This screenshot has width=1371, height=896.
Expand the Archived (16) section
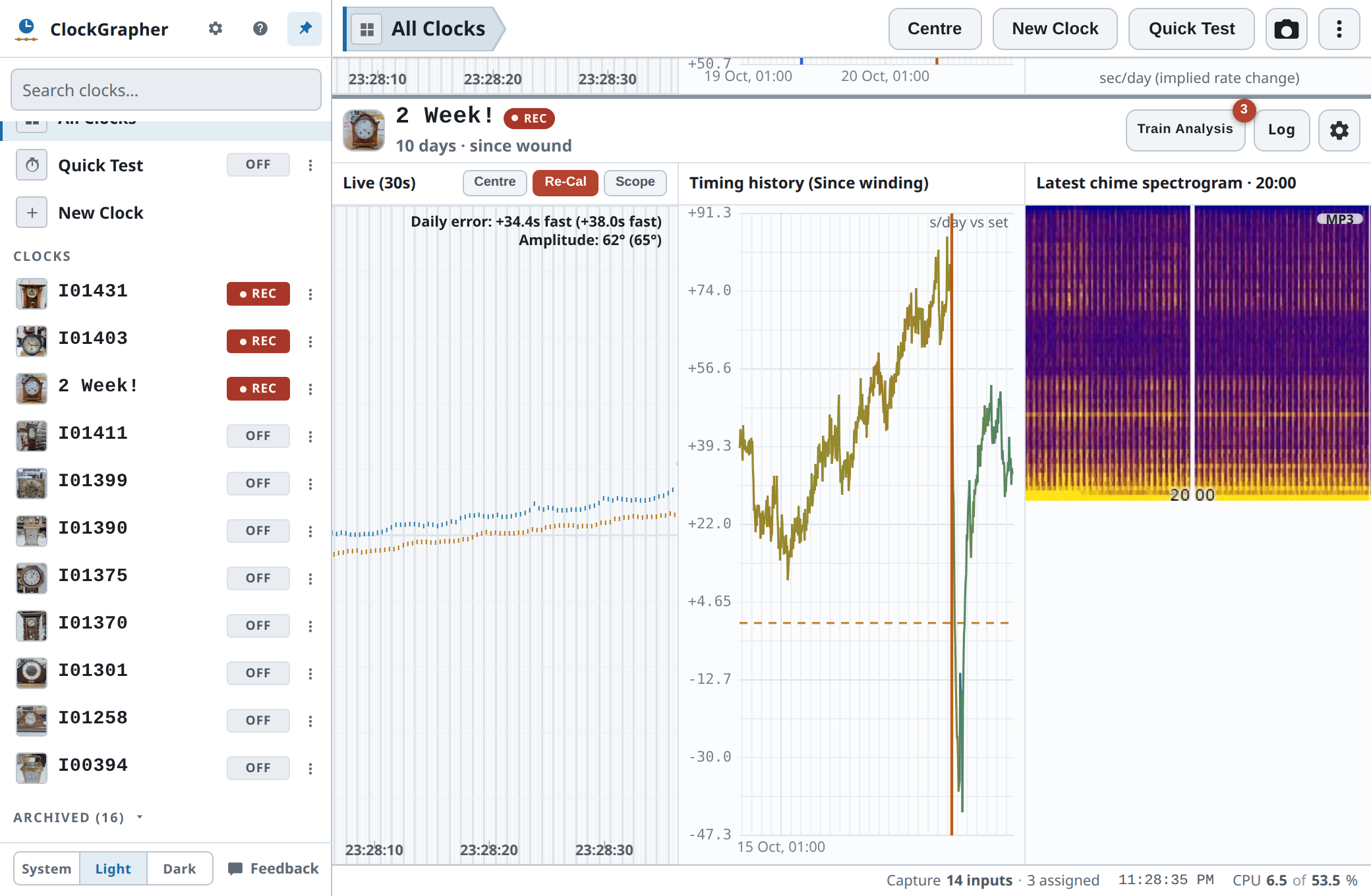[78, 818]
